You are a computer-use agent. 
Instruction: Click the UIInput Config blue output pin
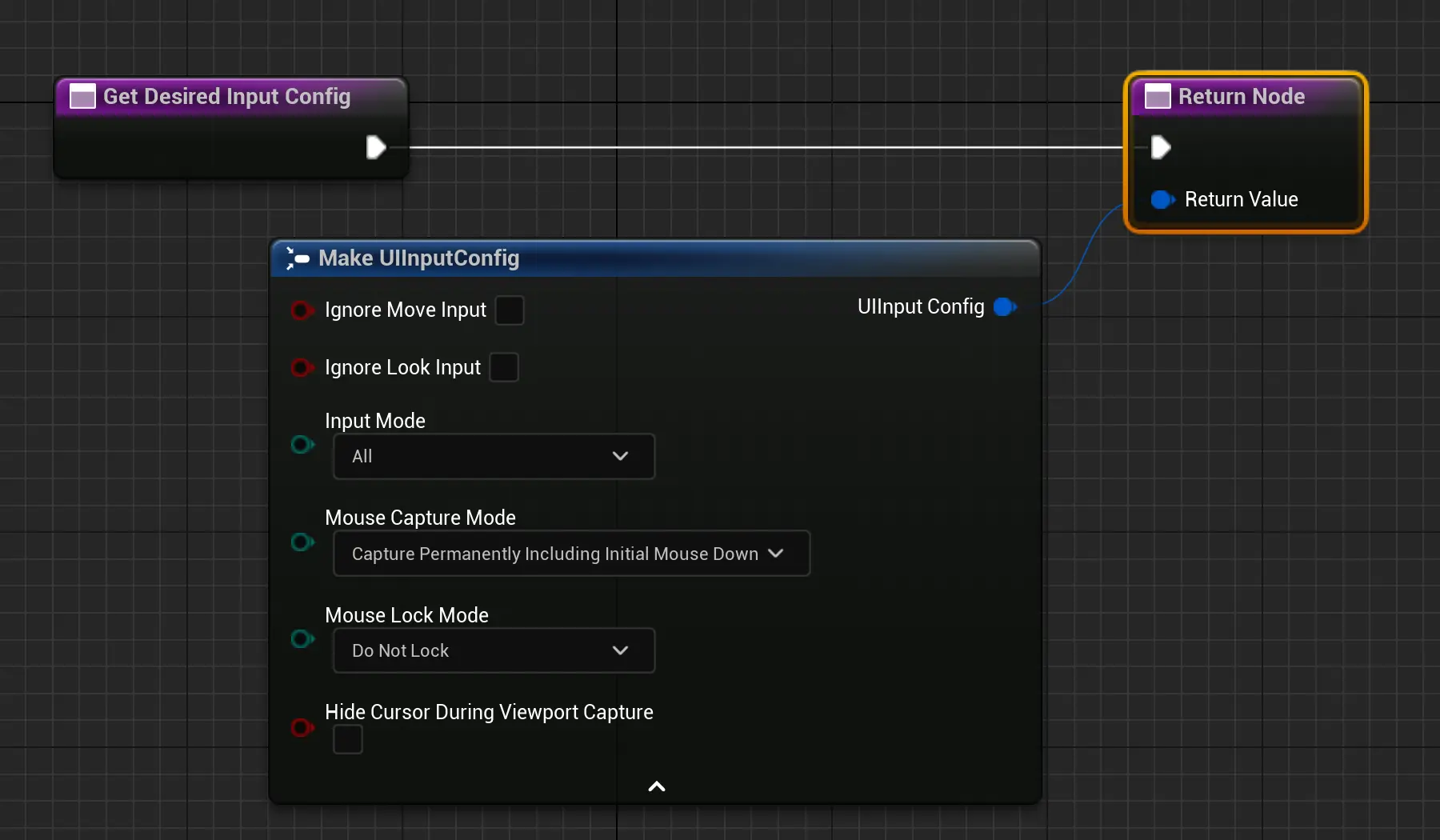(1004, 306)
